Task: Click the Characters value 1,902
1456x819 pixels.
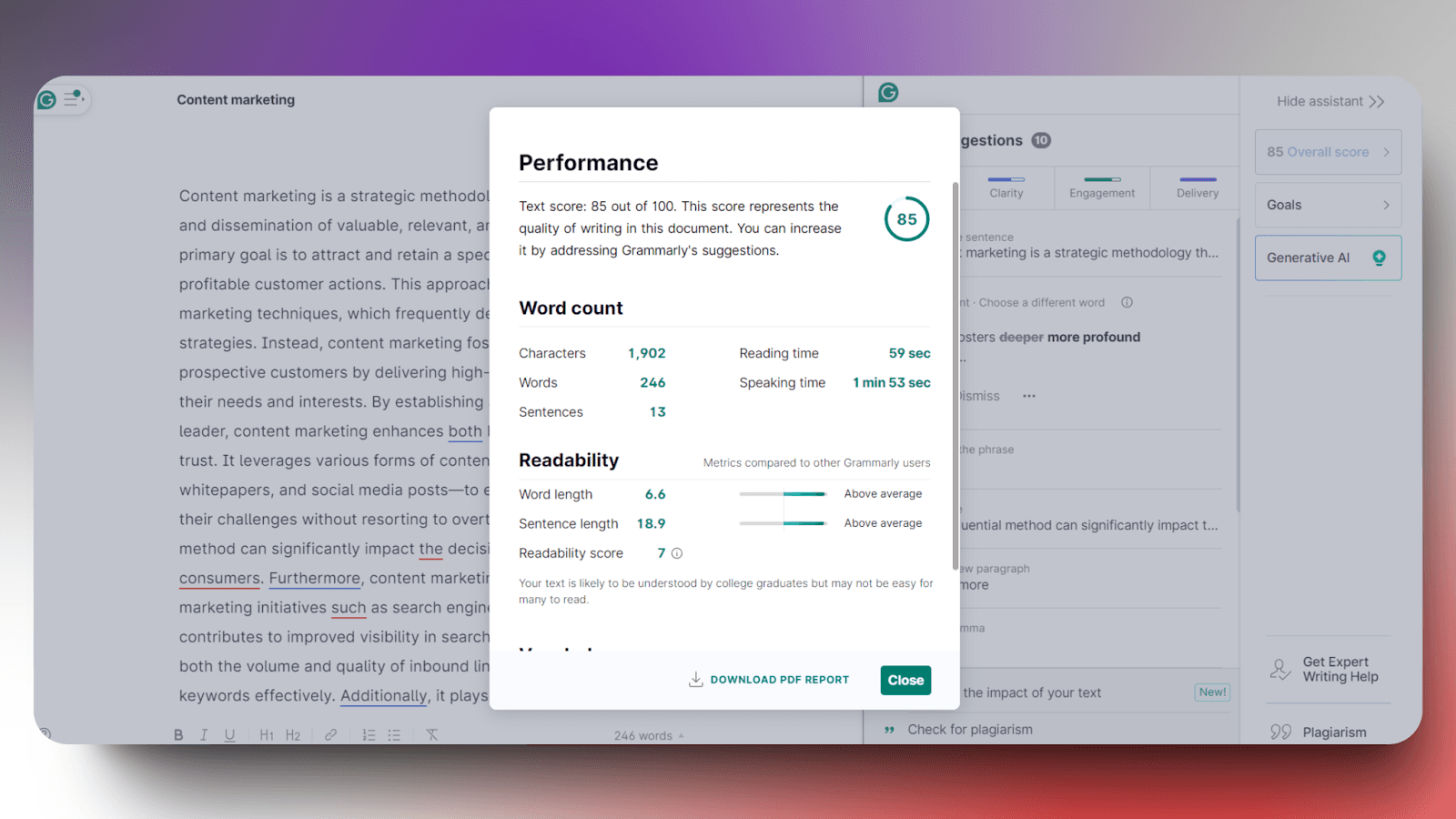Action: pos(647,353)
